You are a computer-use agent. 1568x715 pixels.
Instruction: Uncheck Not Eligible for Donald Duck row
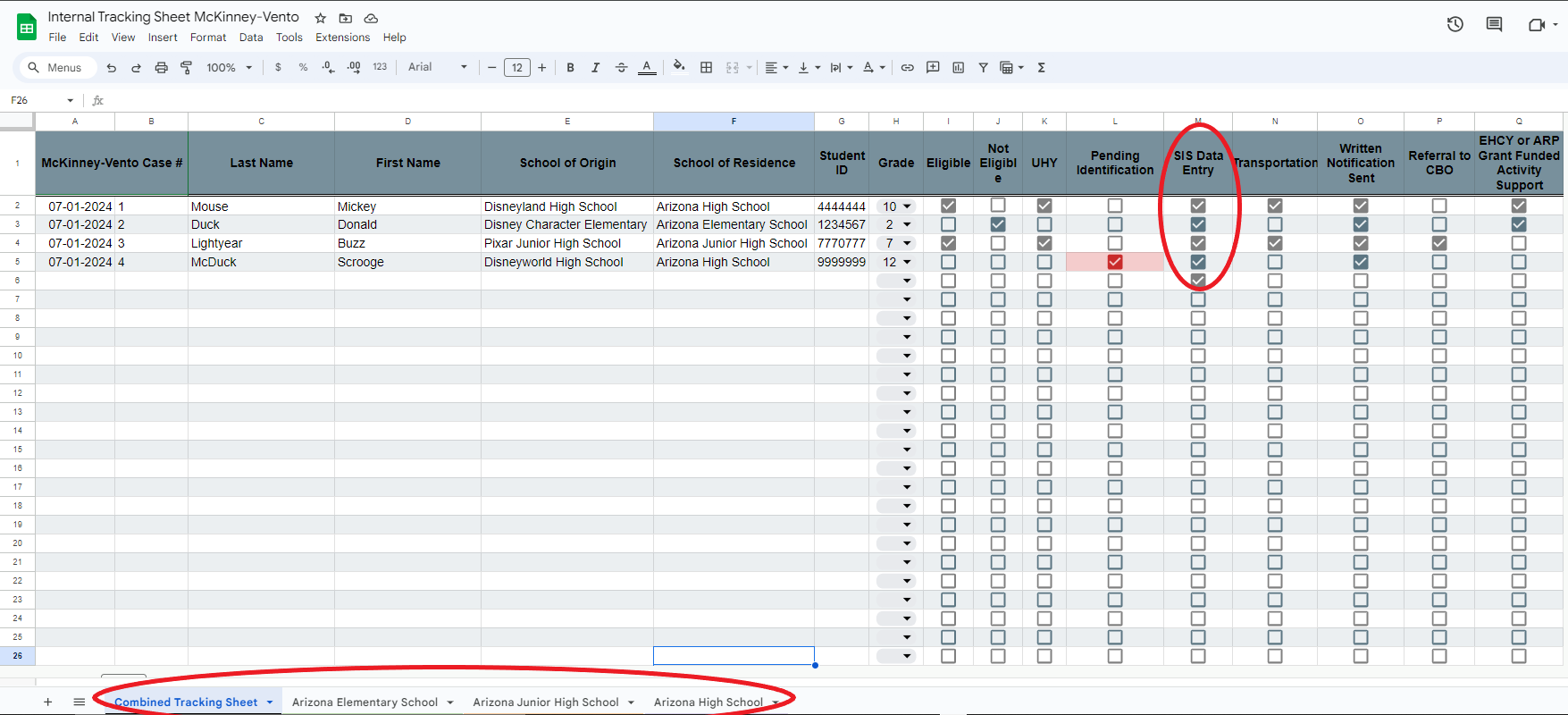(x=998, y=224)
